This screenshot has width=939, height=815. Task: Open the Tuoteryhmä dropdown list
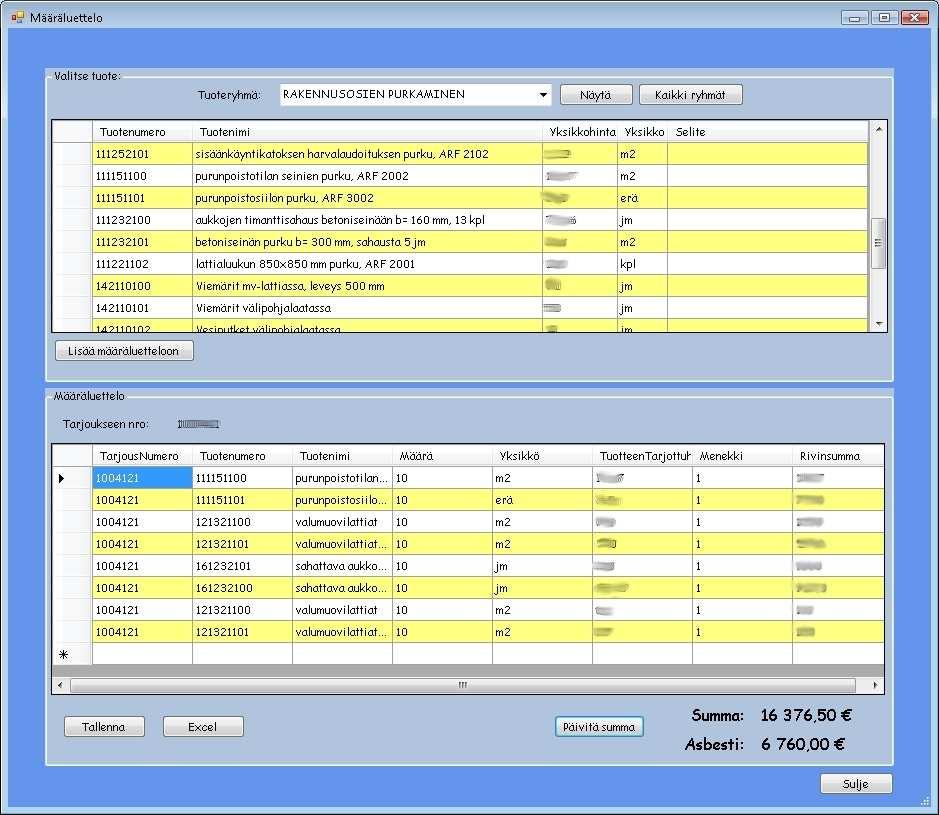click(x=543, y=95)
